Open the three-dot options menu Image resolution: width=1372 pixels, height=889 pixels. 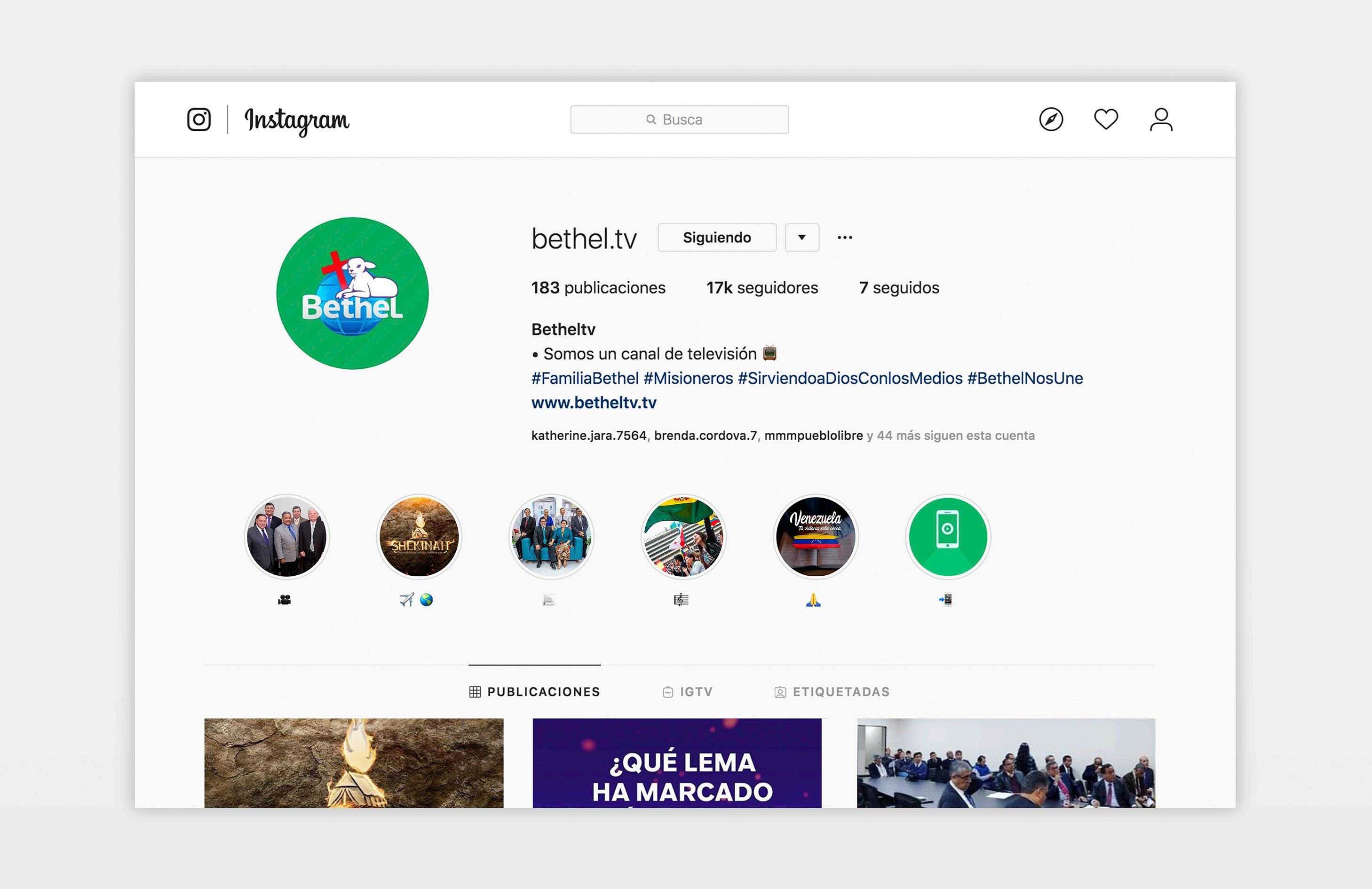click(x=845, y=238)
